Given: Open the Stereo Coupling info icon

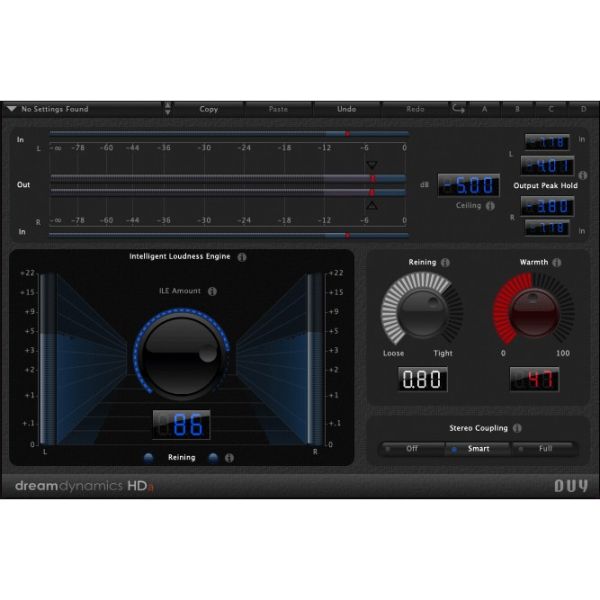Looking at the screenshot, I should 517,428.
